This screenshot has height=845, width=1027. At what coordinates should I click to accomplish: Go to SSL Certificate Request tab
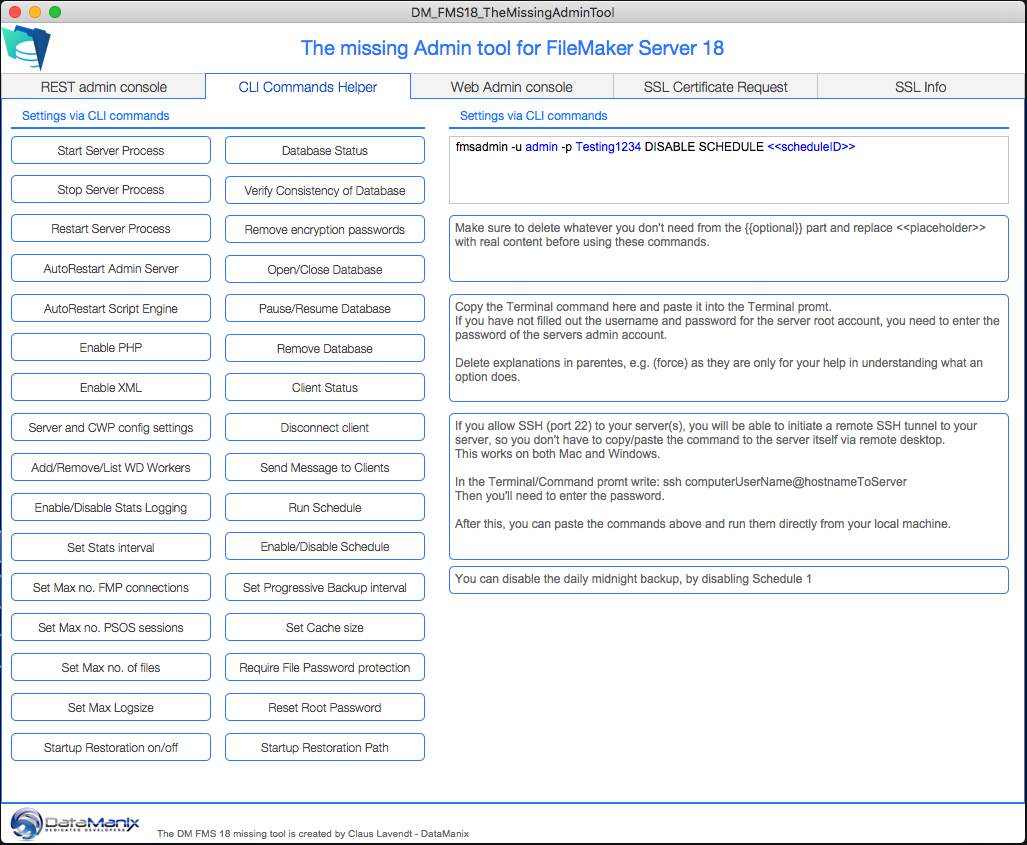tap(715, 87)
